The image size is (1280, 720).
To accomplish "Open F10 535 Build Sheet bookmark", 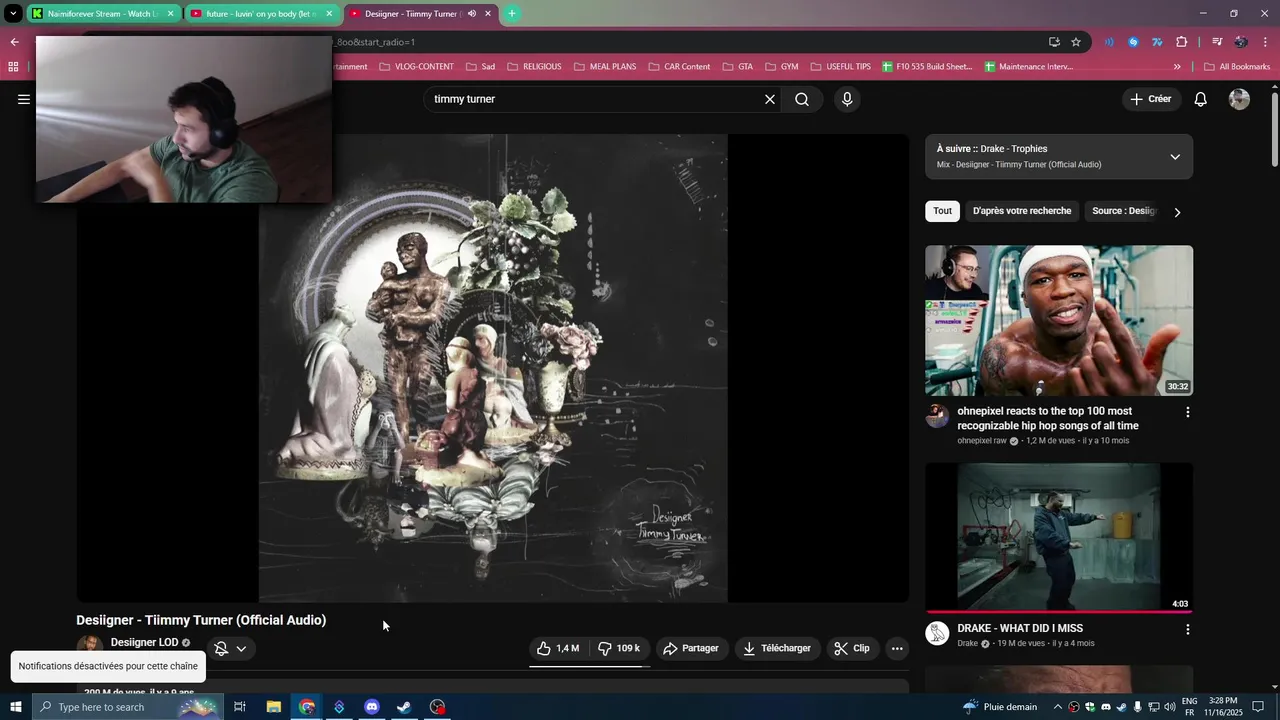I will tap(927, 67).
